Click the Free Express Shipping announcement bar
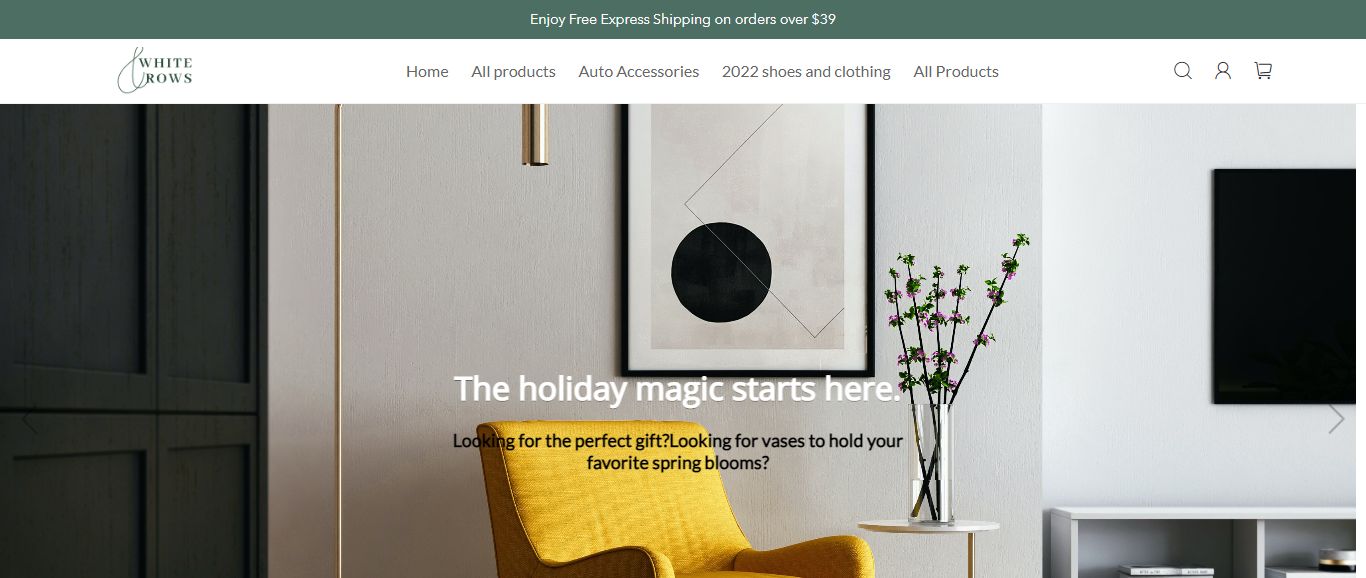The height and width of the screenshot is (578, 1366). pyautogui.click(x=683, y=19)
